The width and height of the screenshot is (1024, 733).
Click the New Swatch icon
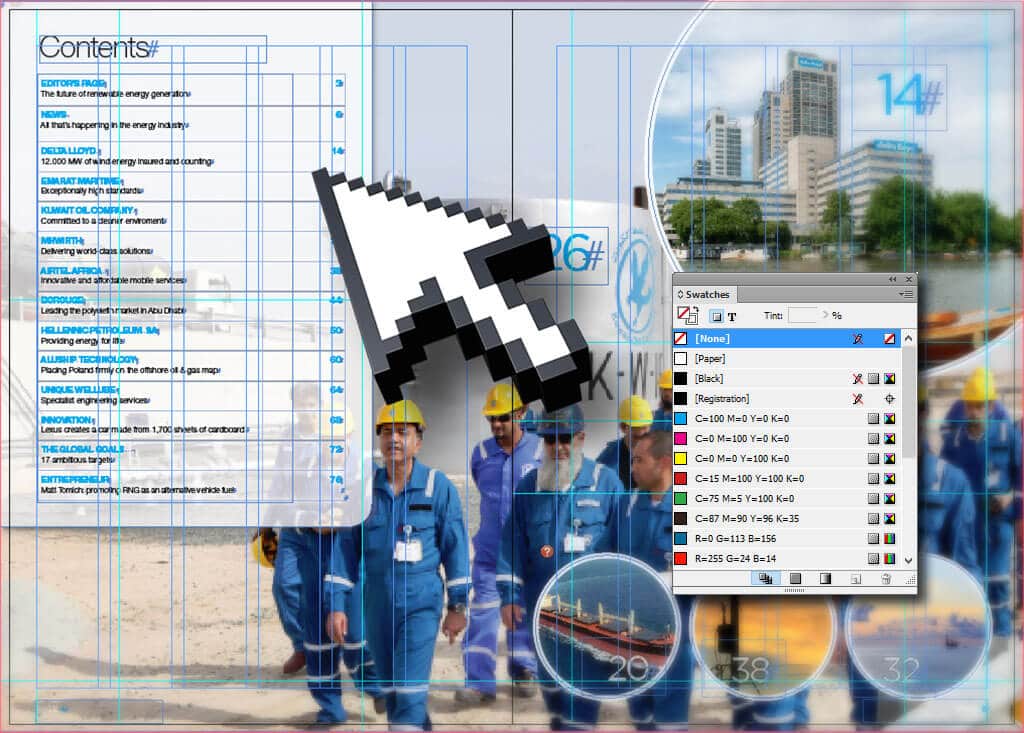coord(856,578)
